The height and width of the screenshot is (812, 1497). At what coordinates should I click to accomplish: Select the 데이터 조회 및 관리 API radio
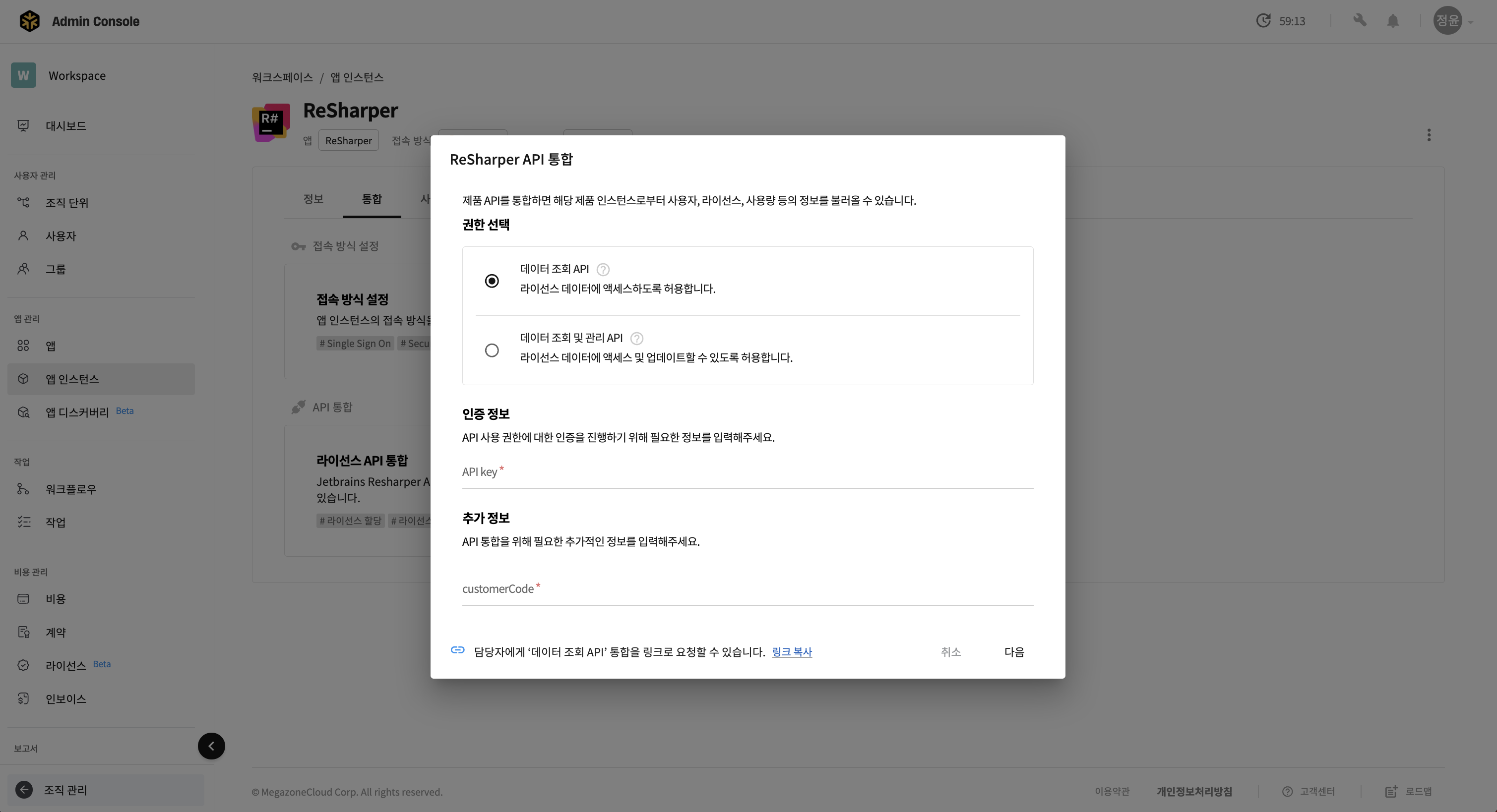coord(492,350)
